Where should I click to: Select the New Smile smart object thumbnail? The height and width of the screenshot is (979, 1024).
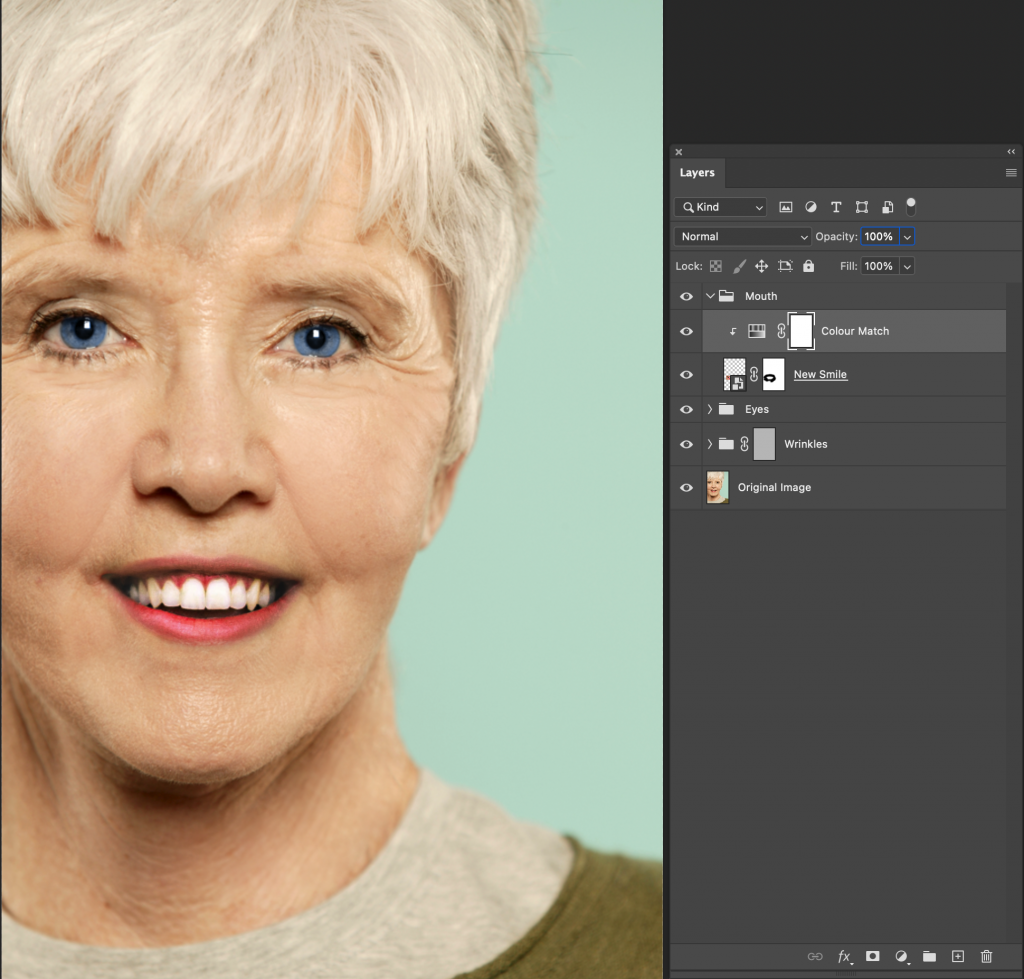pyautogui.click(x=735, y=374)
